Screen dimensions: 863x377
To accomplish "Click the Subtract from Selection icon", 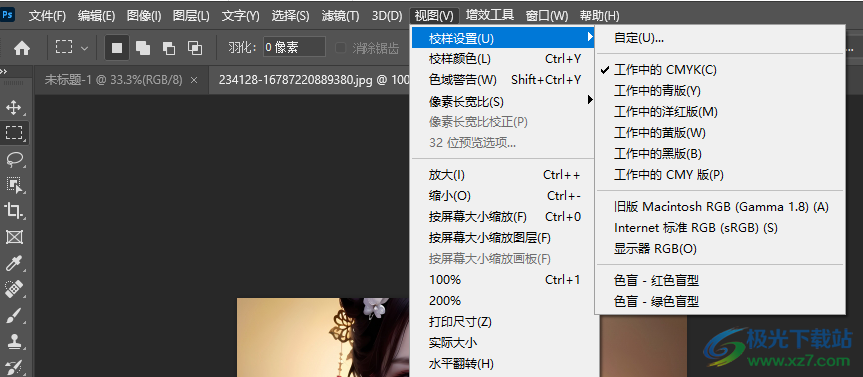I will 169,48.
